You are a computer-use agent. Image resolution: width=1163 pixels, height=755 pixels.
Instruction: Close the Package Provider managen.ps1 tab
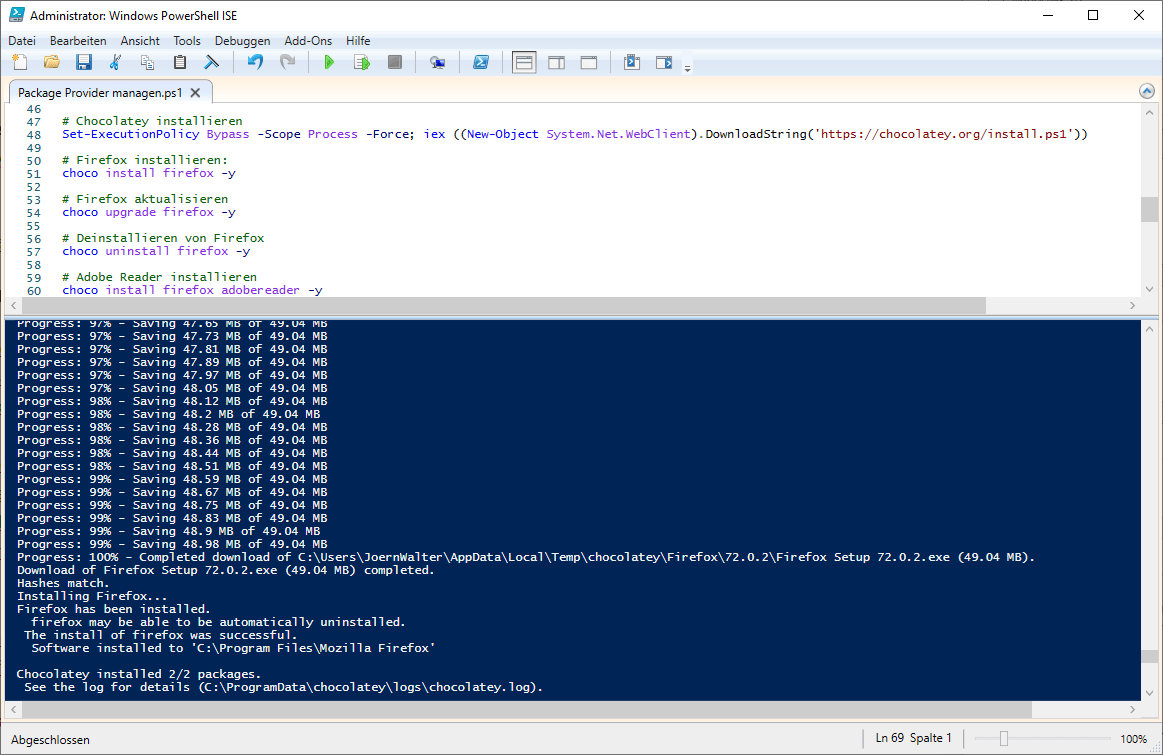(195, 93)
